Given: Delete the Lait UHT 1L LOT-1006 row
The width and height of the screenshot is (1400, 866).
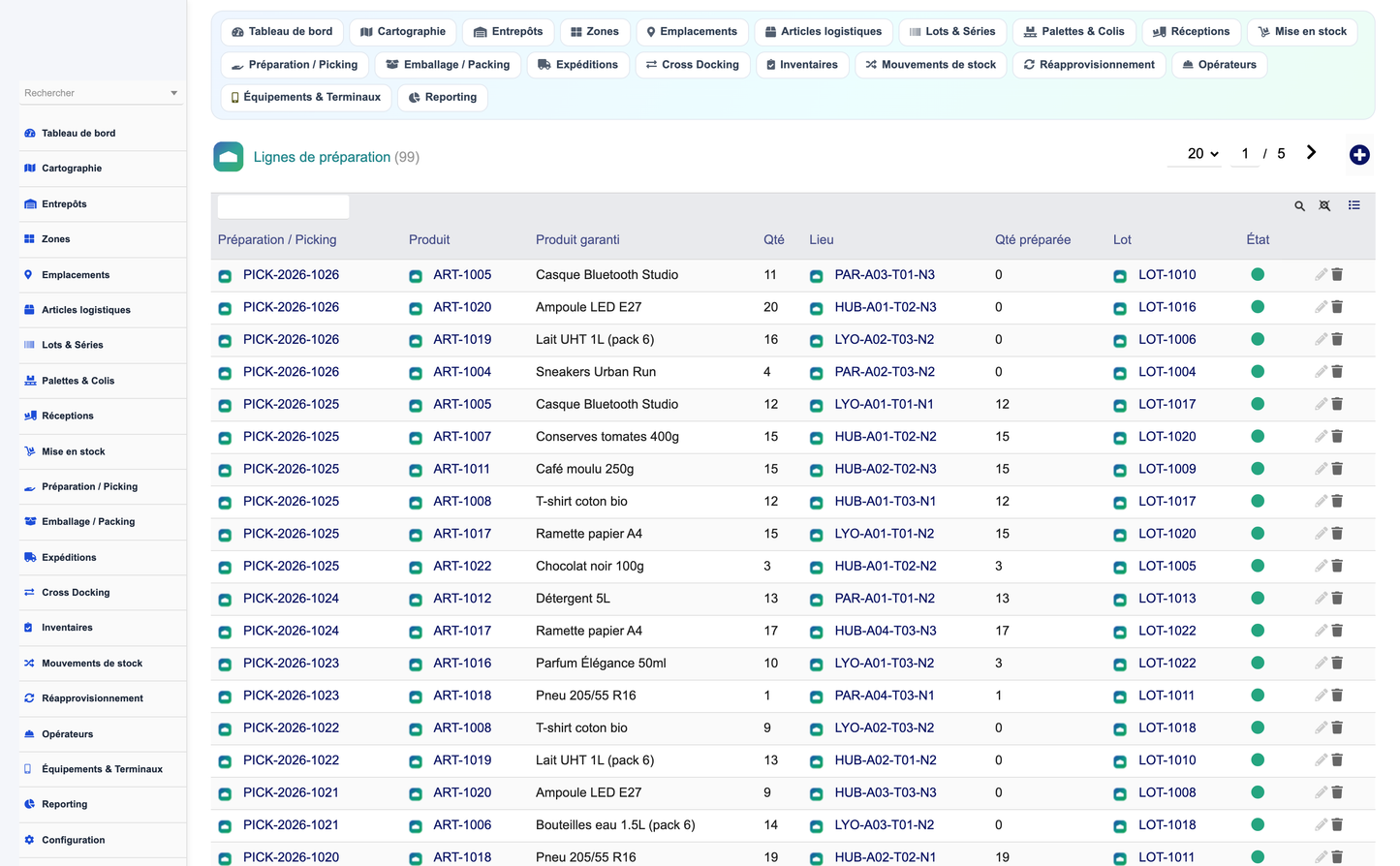Looking at the screenshot, I should [1337, 340].
